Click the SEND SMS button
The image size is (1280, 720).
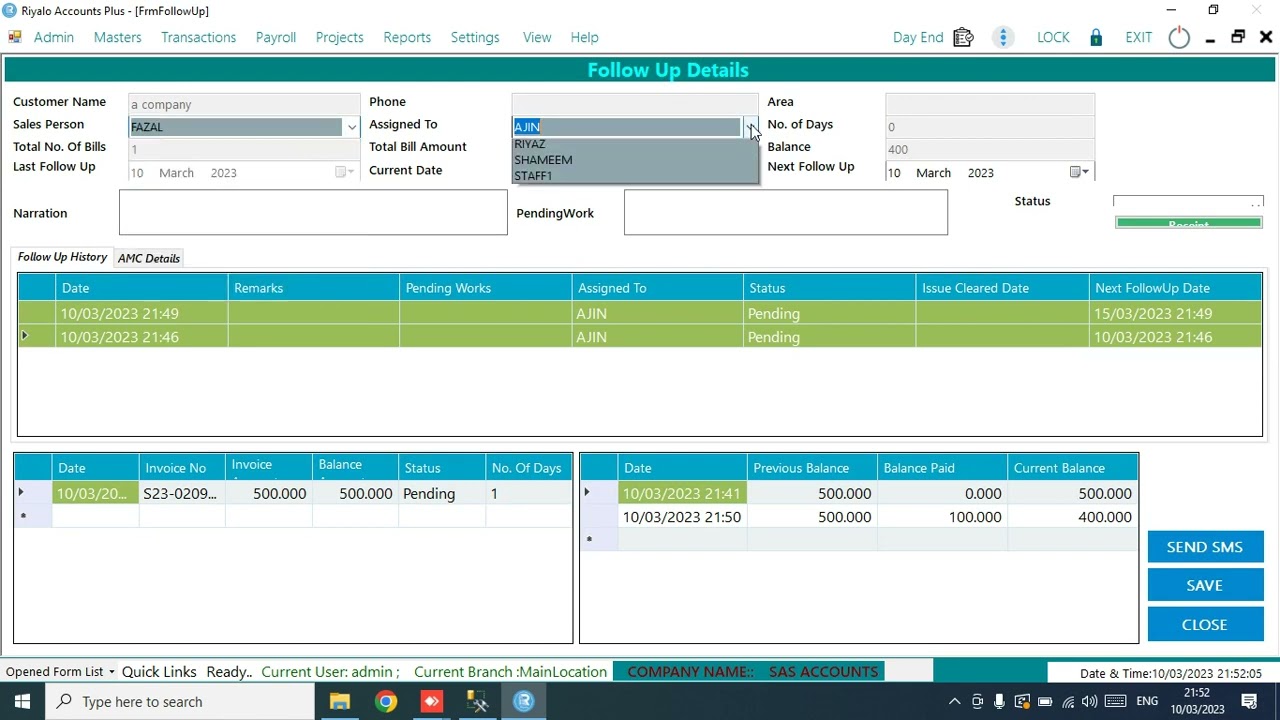coord(1204,547)
